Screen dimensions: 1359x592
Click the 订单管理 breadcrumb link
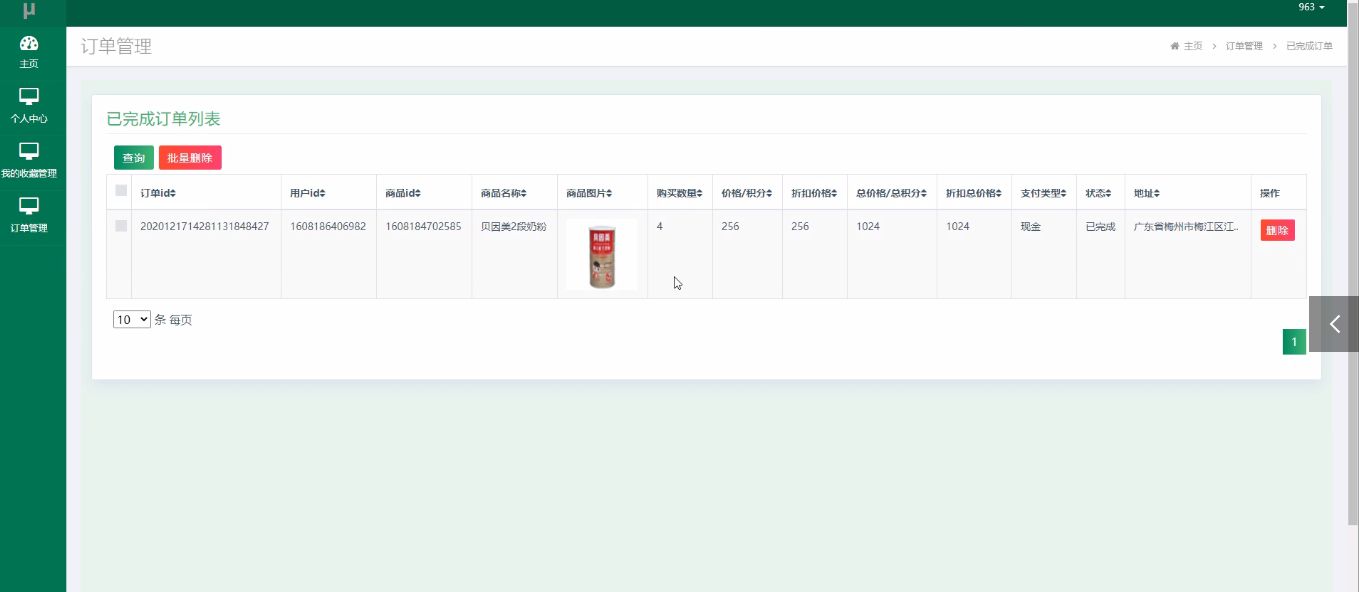click(1244, 46)
